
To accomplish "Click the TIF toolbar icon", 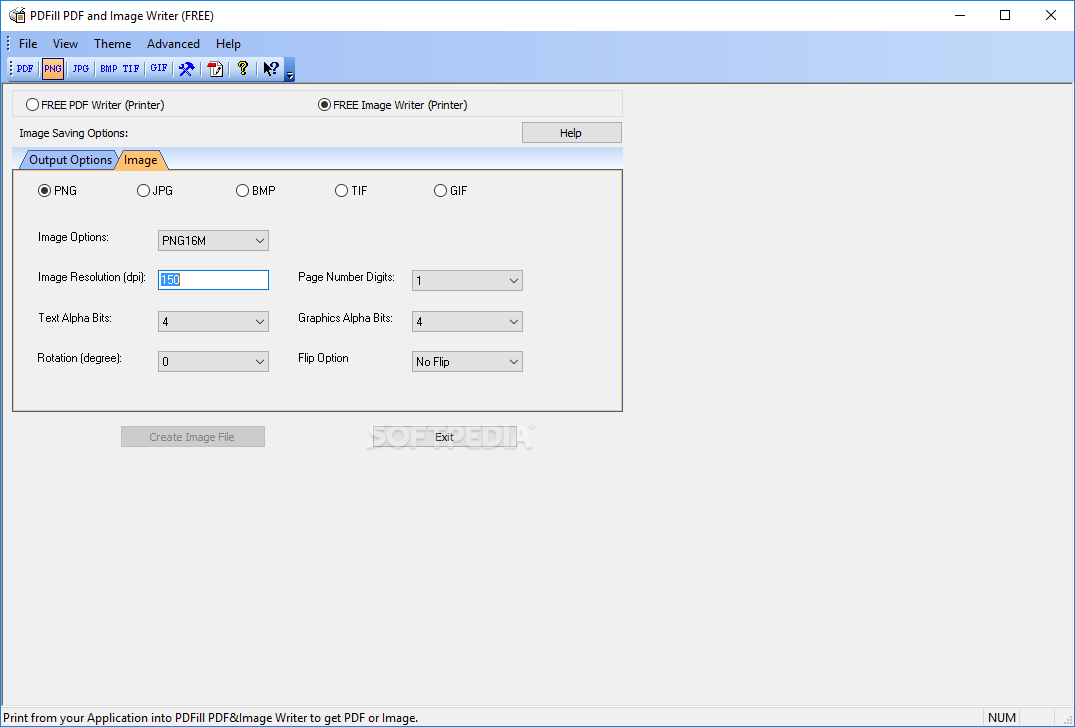I will tap(131, 69).
